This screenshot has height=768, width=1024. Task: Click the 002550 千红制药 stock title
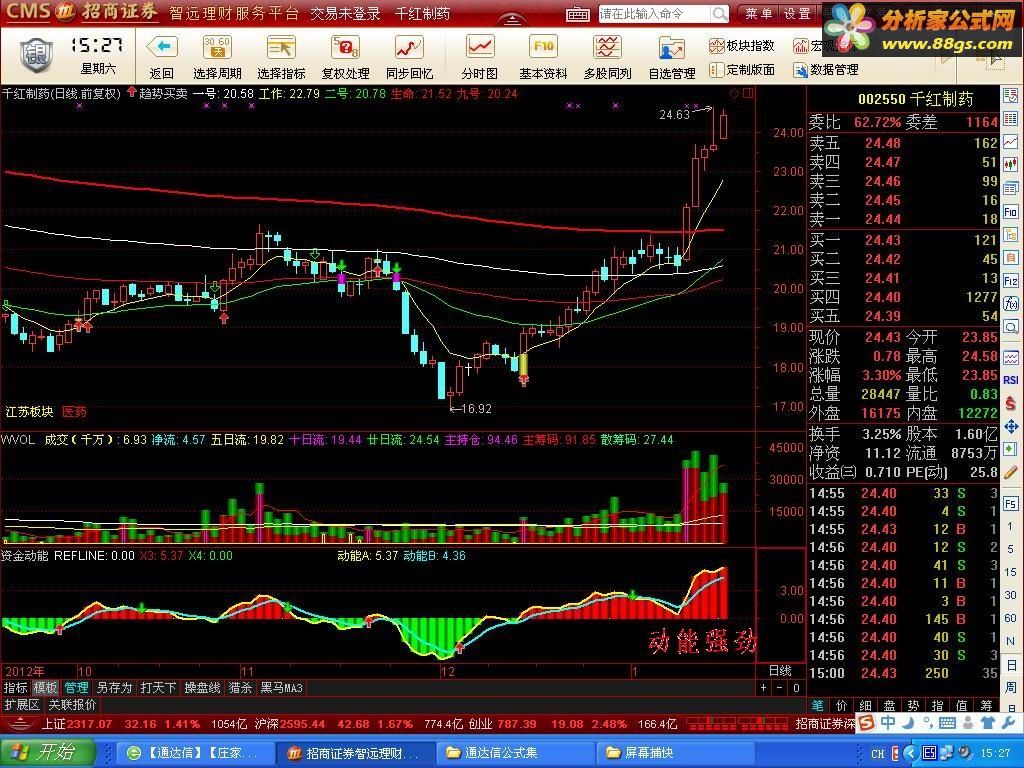(916, 99)
